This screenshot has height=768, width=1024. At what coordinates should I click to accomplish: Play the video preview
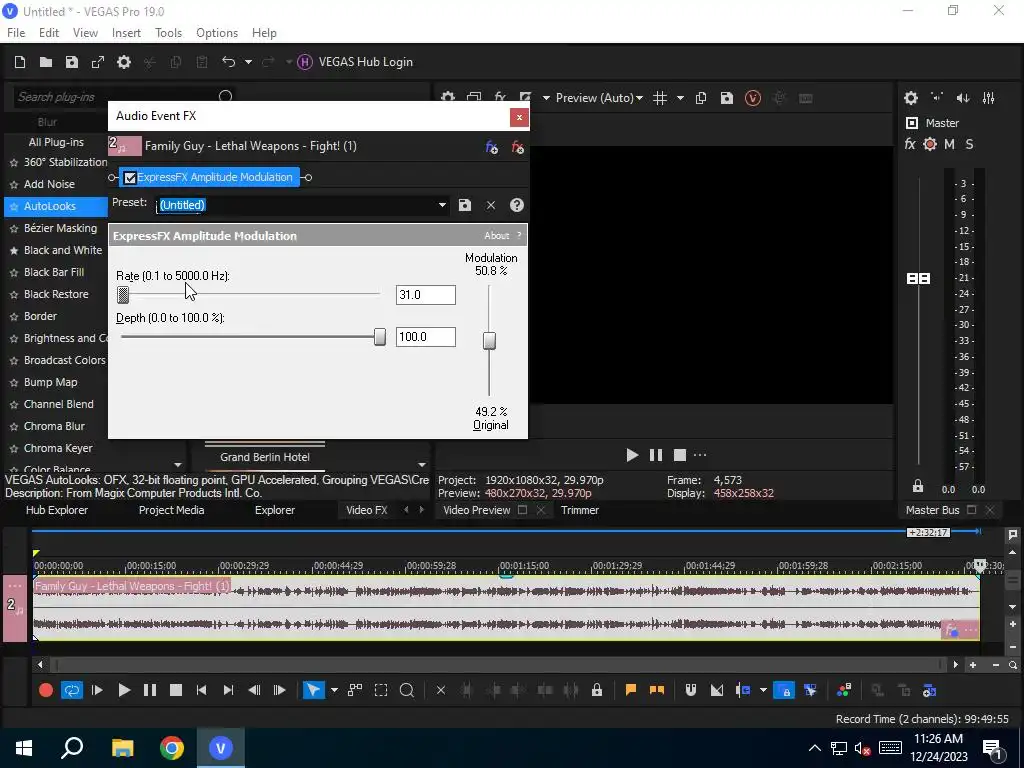click(632, 455)
